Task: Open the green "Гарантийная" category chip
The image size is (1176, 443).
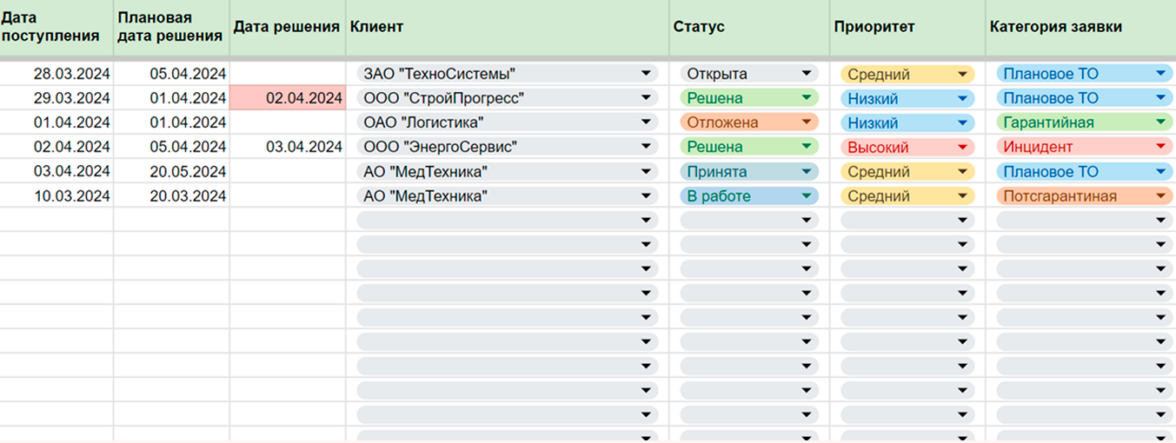Action: (x=1082, y=123)
